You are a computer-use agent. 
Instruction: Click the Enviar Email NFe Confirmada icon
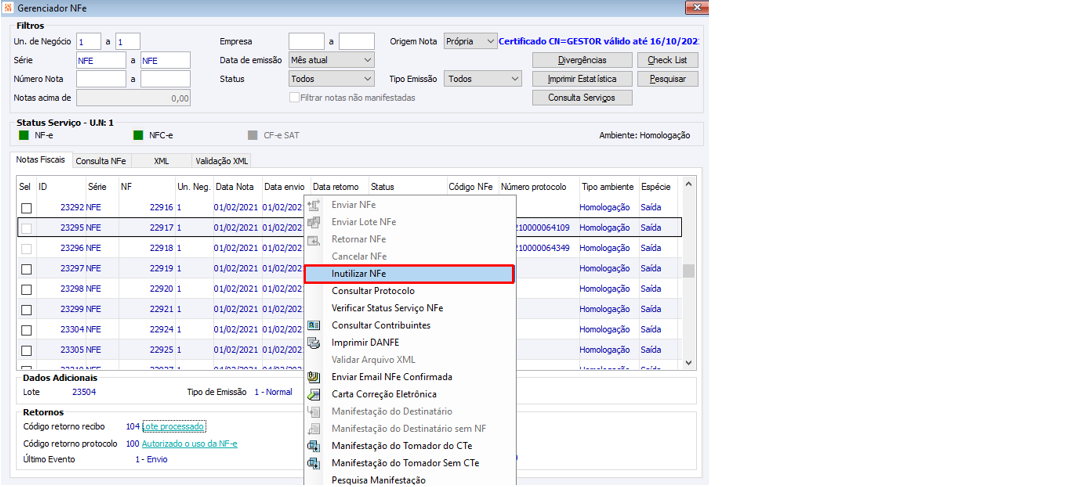314,377
